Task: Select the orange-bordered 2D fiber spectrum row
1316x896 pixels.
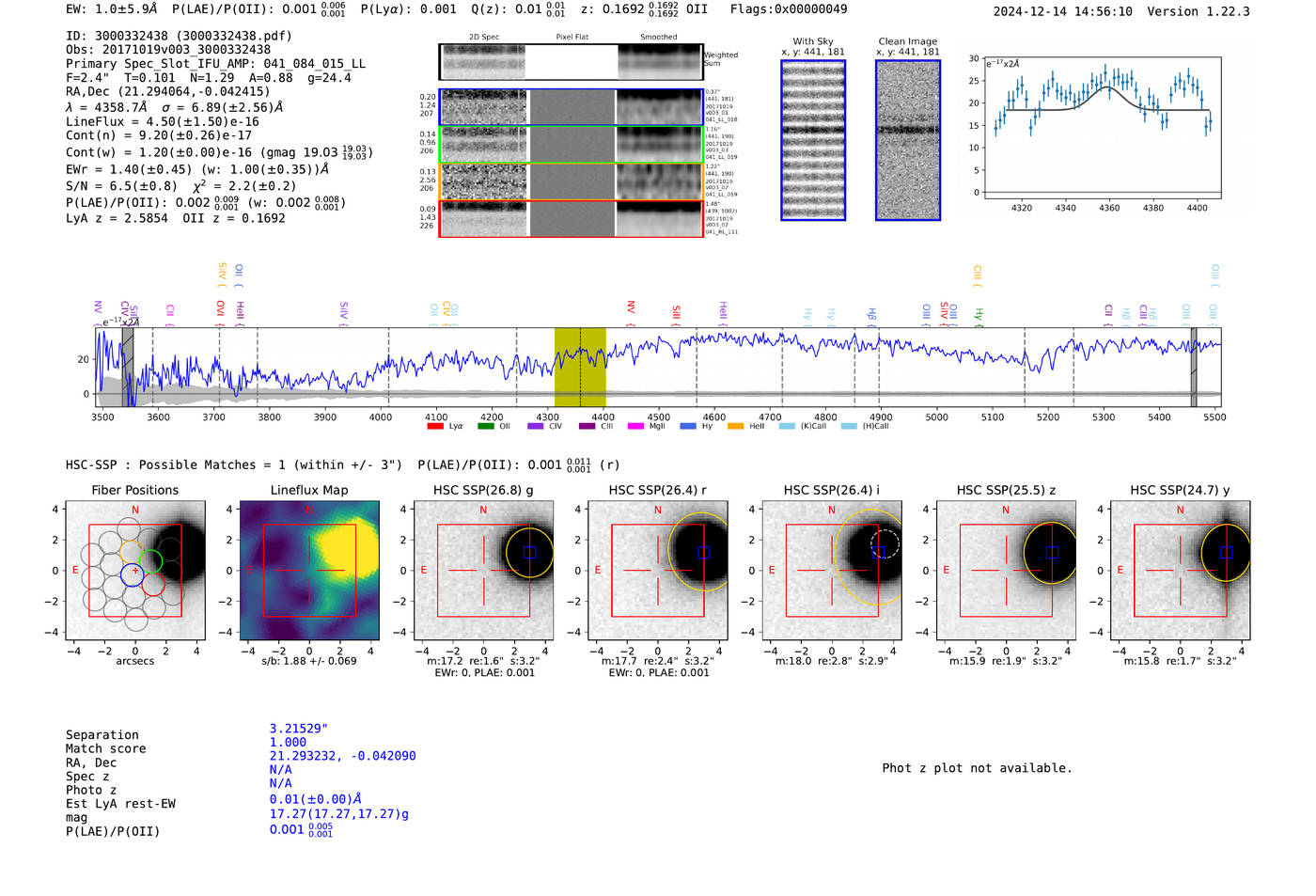Action: (x=571, y=181)
